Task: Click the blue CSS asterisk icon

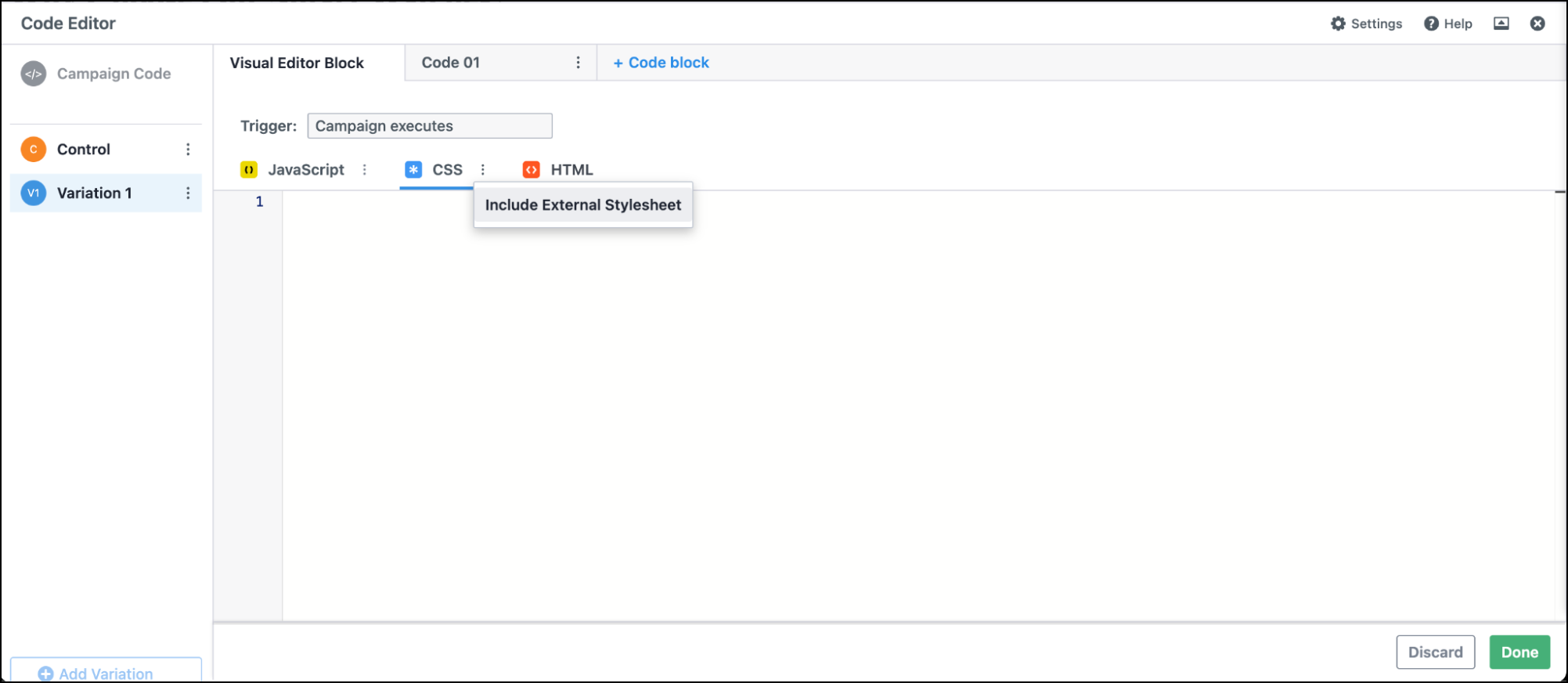Action: (x=413, y=169)
